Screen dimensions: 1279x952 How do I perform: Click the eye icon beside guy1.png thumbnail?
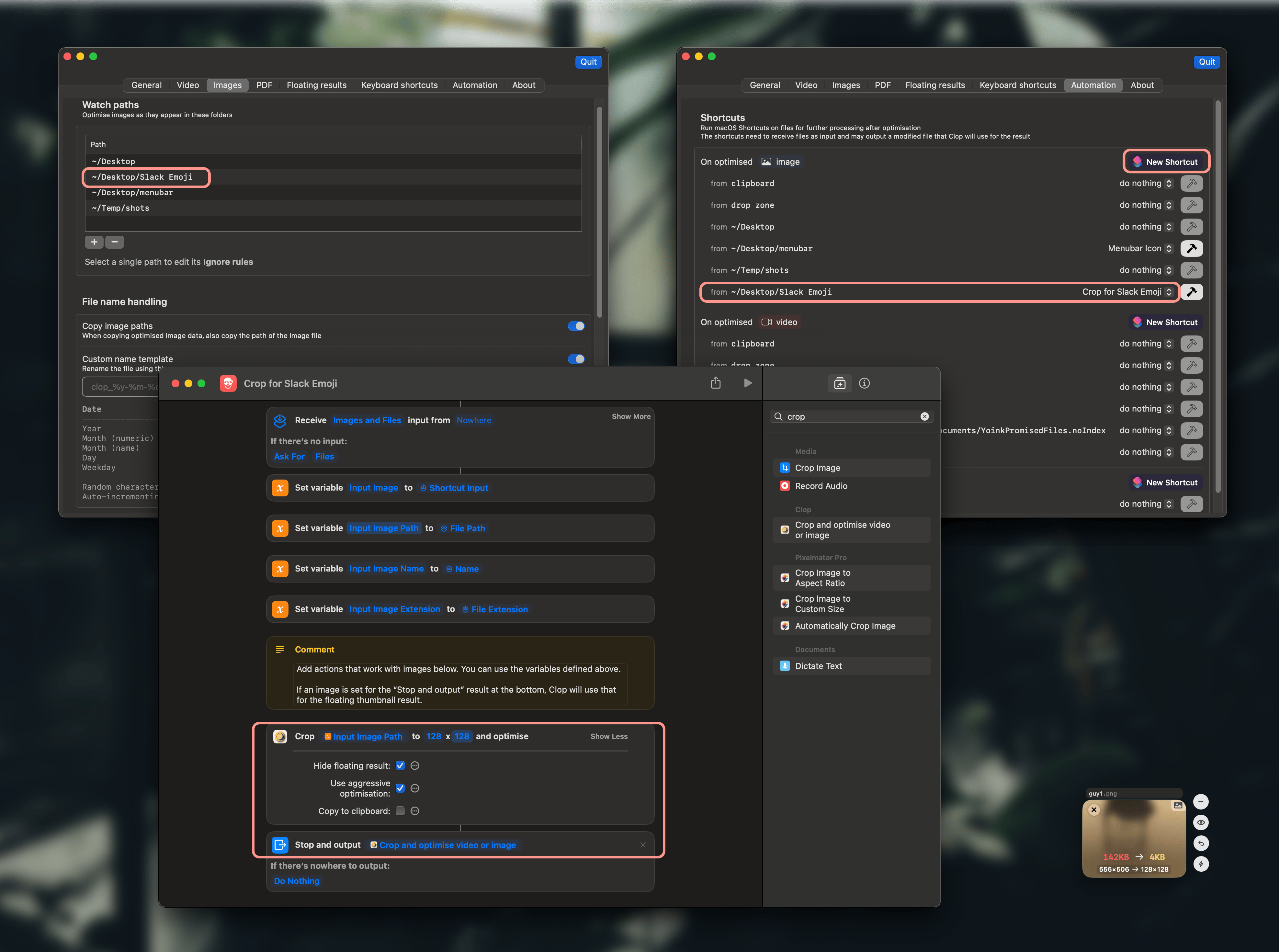click(1201, 822)
